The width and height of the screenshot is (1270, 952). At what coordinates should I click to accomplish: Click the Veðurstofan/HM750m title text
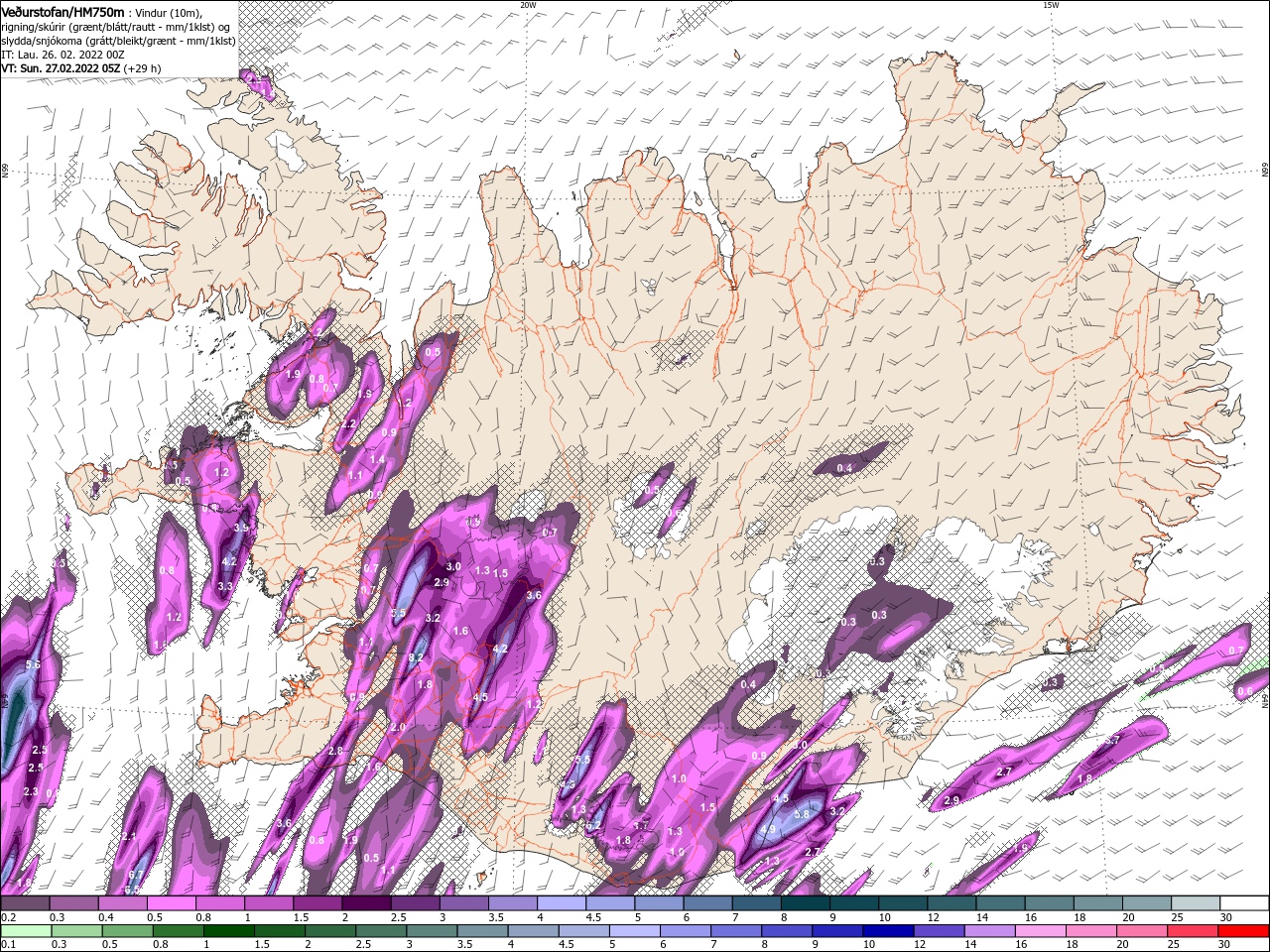[x=63, y=11]
